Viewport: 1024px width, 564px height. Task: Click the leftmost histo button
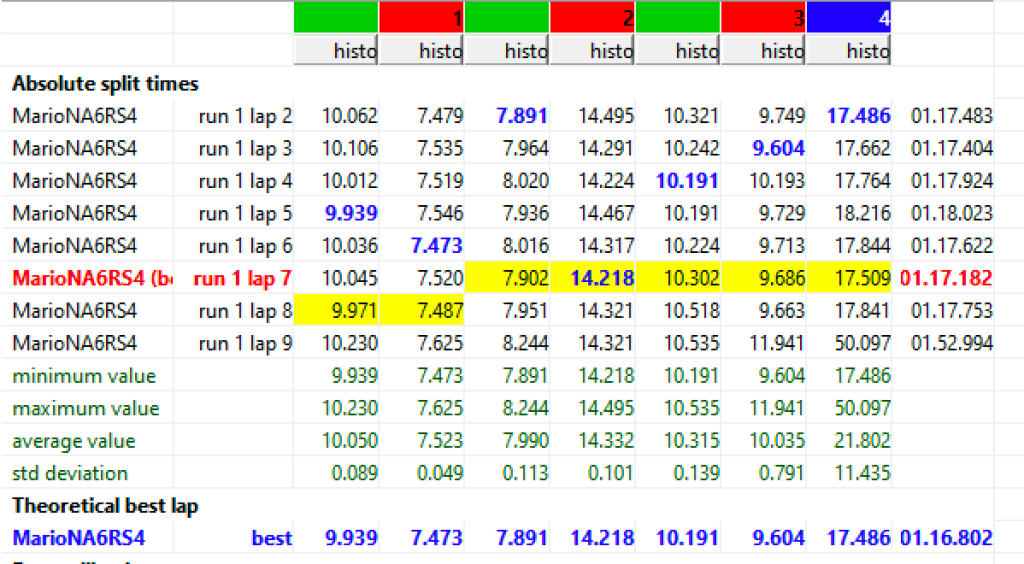[x=336, y=51]
